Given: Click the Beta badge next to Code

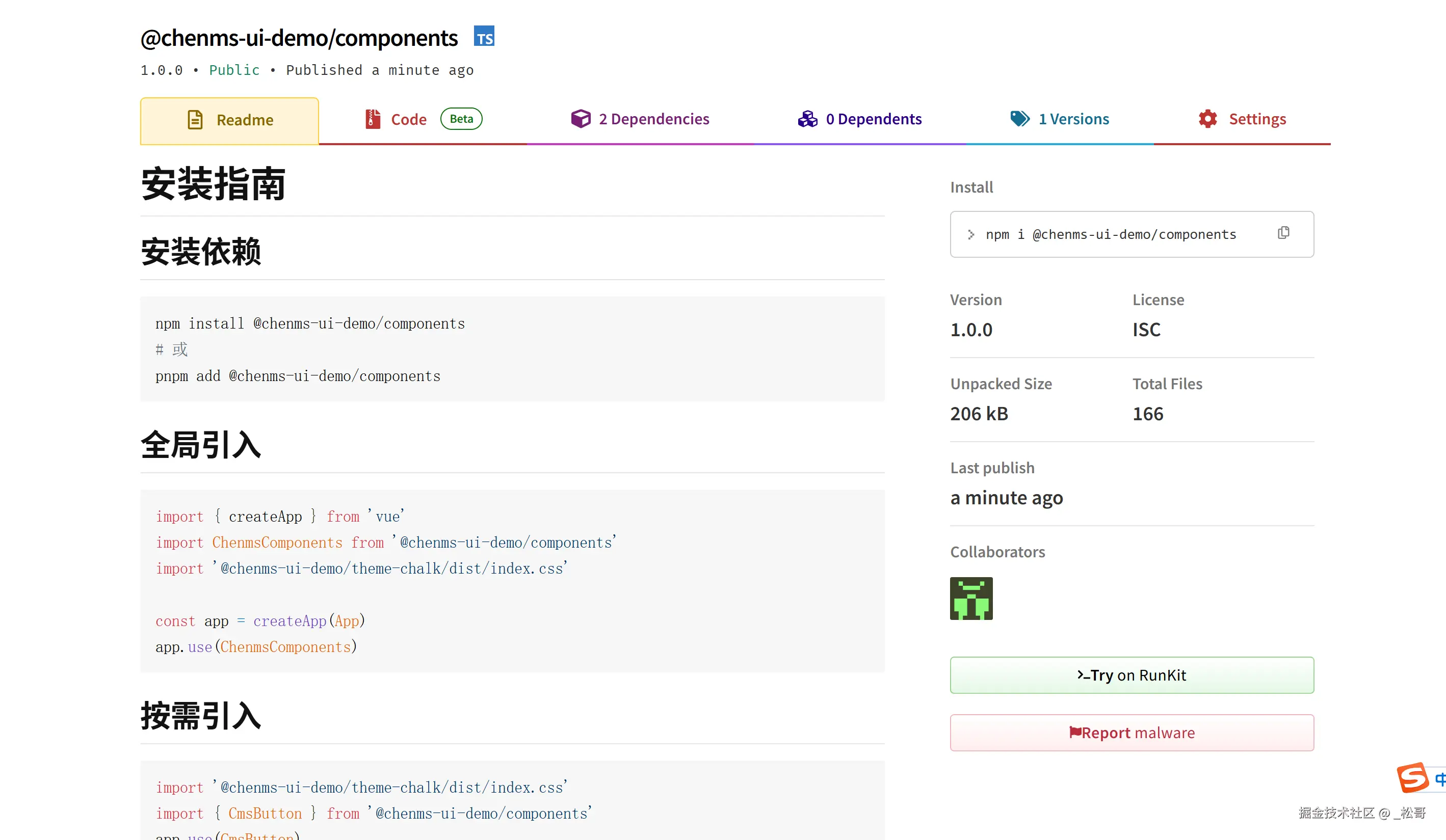Looking at the screenshot, I should (461, 119).
